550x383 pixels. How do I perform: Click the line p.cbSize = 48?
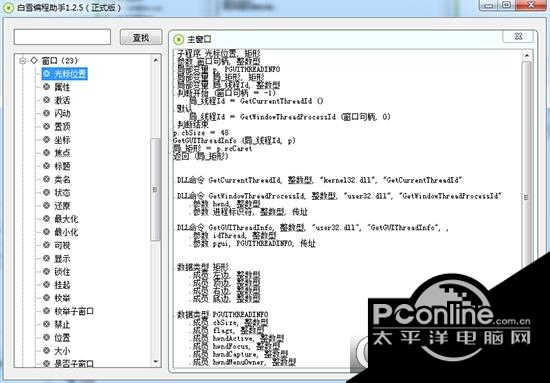201,133
